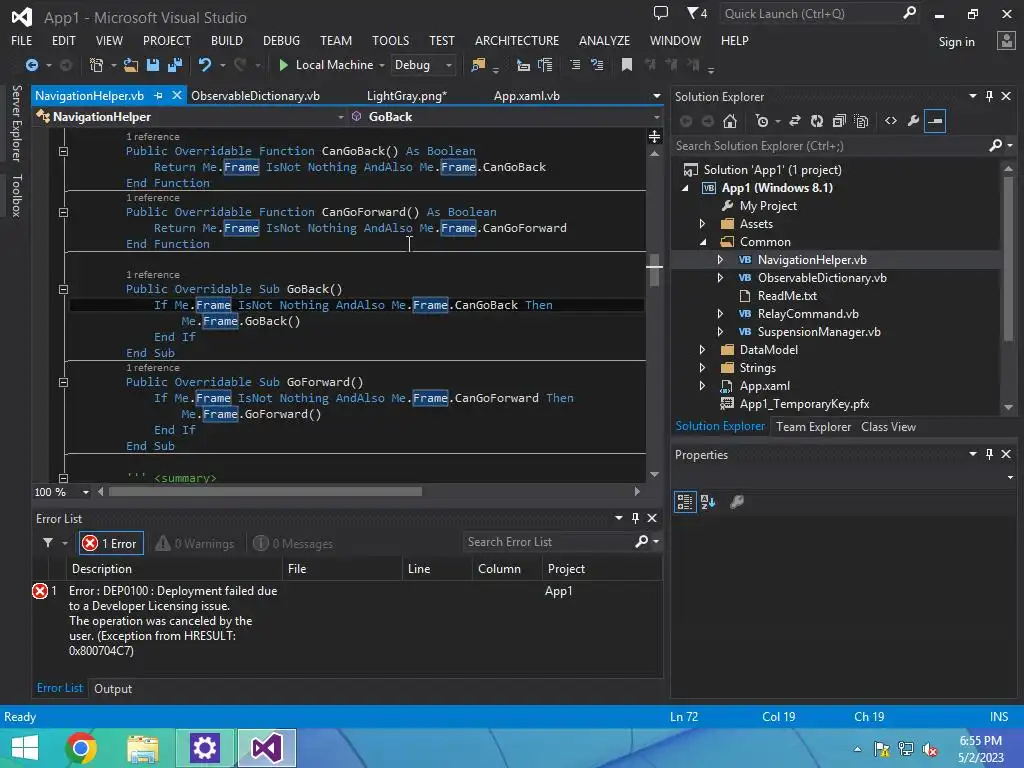Open the TOOLS menu
Screen dimensions: 1024x768
[x=391, y=40]
